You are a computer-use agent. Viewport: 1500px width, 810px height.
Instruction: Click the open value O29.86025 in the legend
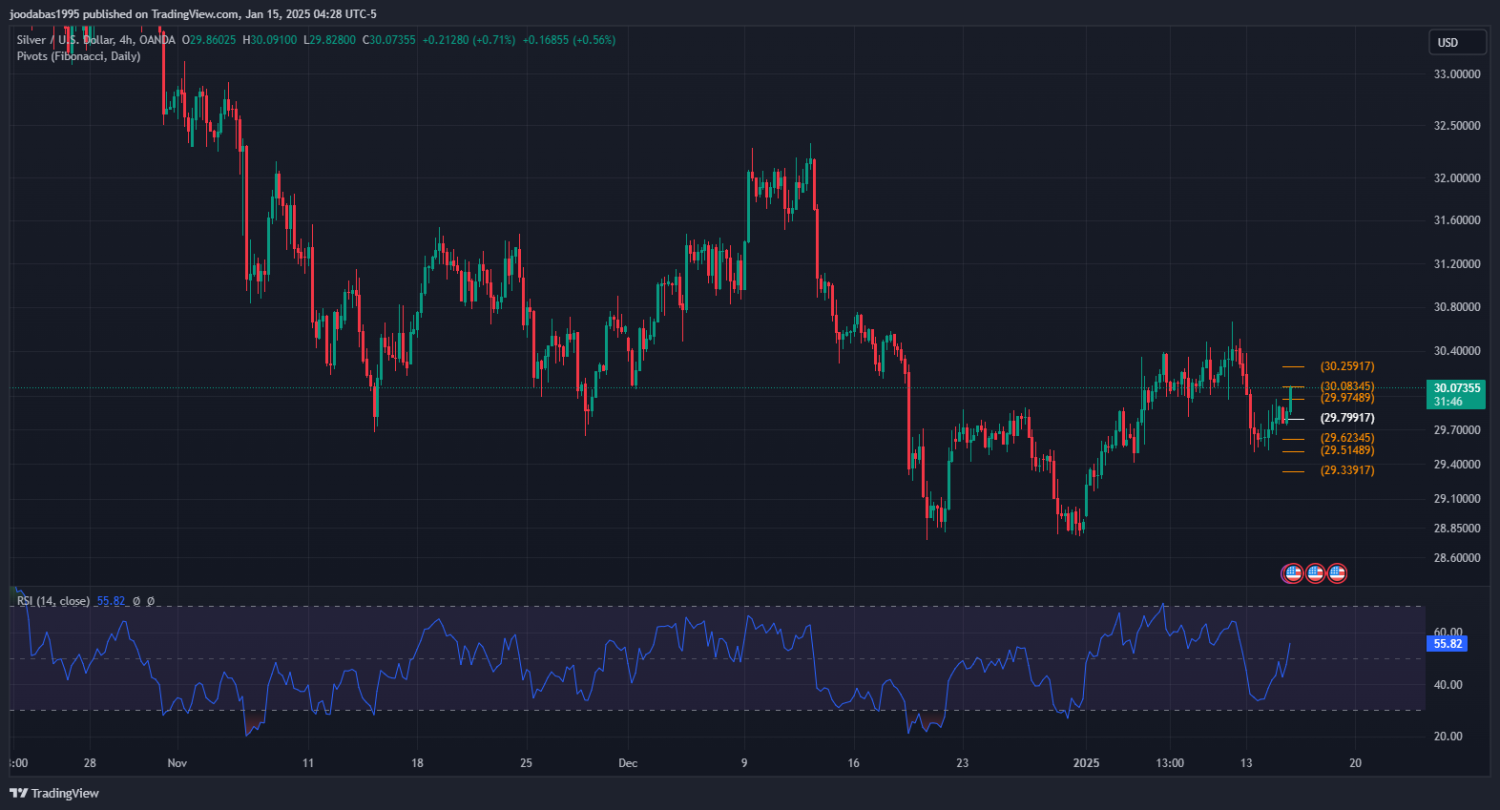(208, 40)
